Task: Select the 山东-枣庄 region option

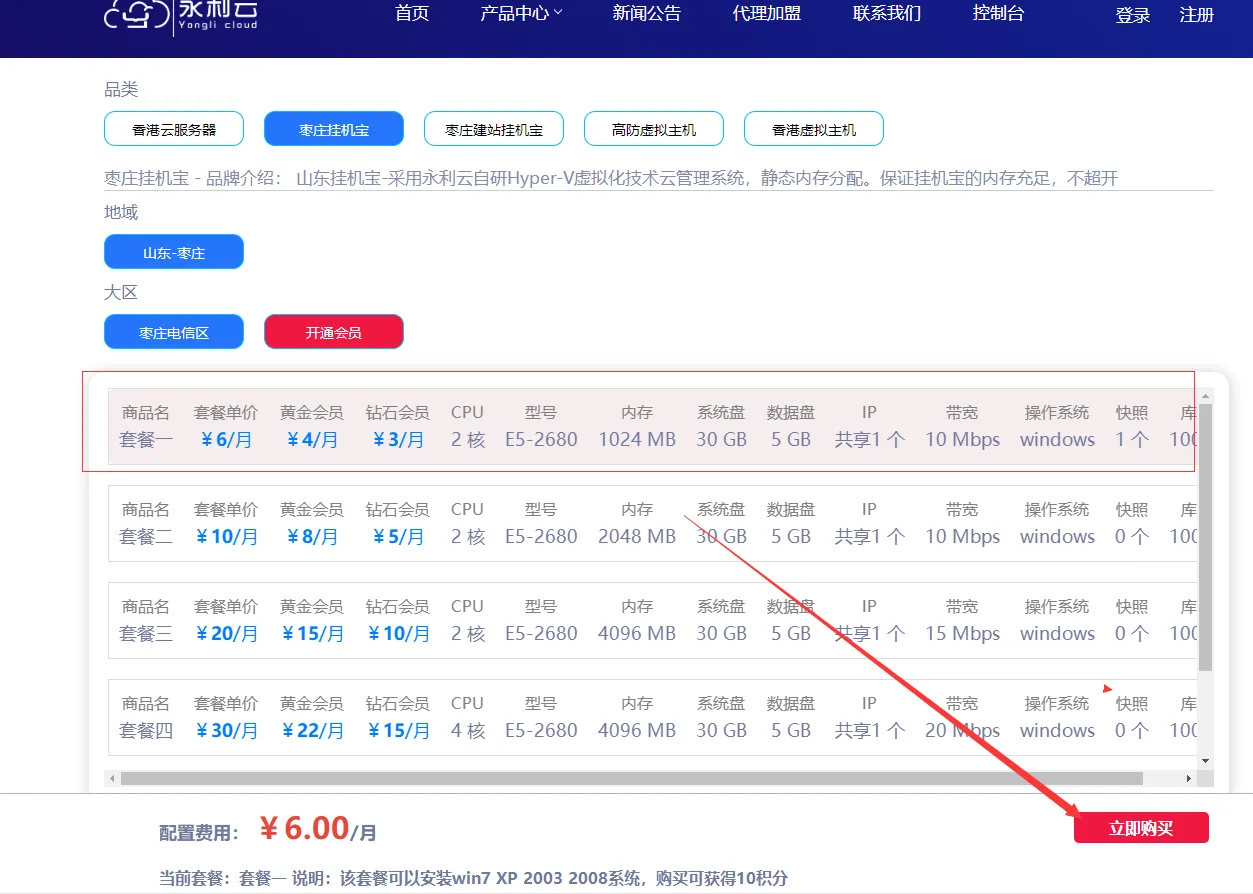Action: pyautogui.click(x=174, y=252)
